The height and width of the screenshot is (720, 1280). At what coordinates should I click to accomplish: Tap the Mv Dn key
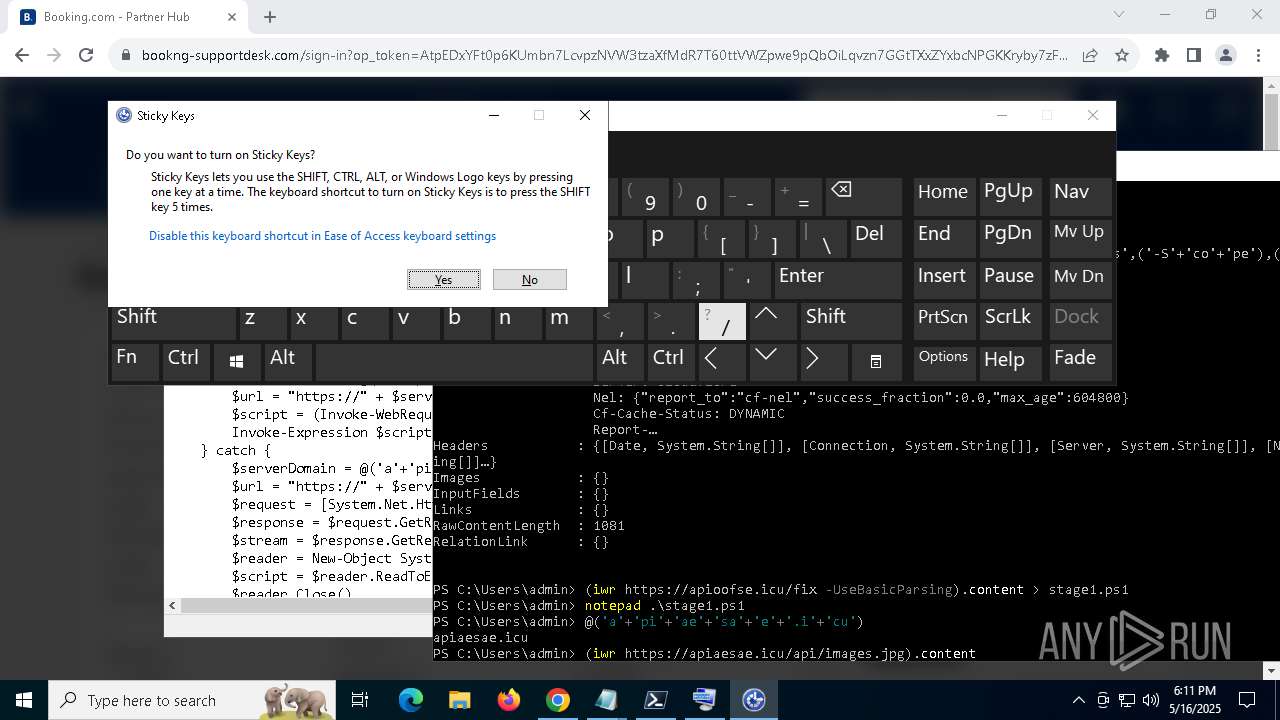[1079, 280]
